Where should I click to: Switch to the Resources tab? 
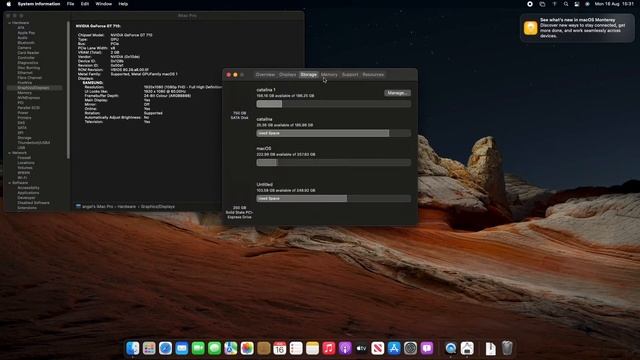[x=373, y=75]
